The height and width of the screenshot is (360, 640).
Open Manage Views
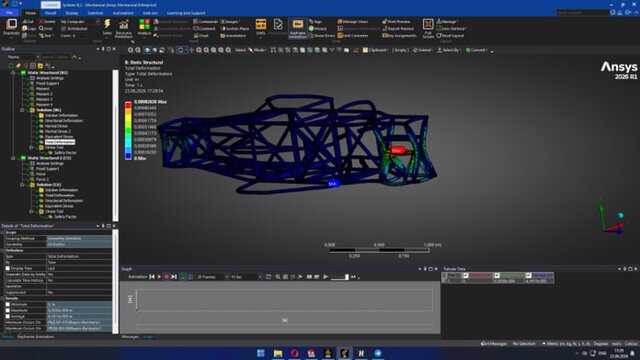[353, 22]
